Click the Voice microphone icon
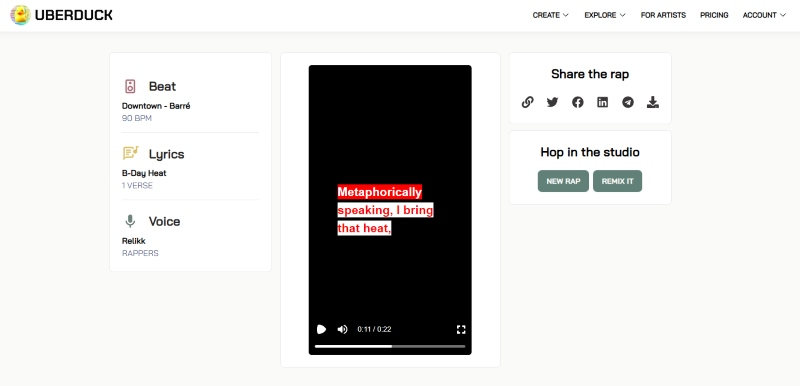 coord(130,221)
